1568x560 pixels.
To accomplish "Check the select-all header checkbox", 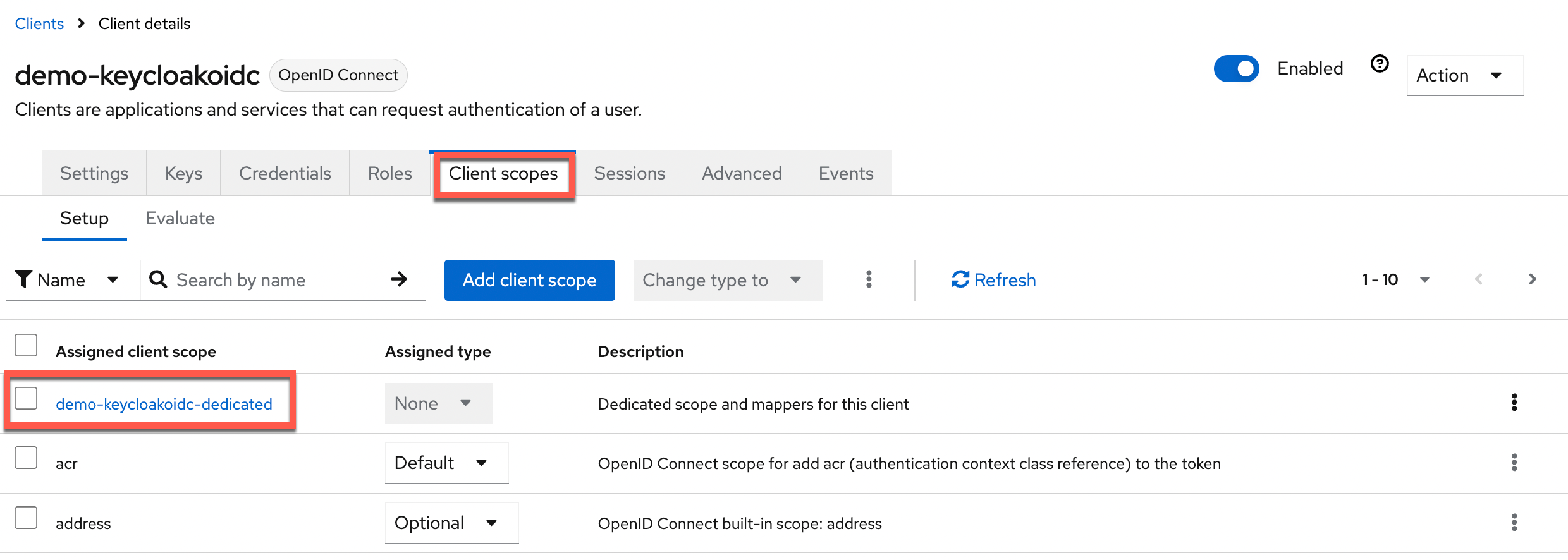I will [26, 346].
